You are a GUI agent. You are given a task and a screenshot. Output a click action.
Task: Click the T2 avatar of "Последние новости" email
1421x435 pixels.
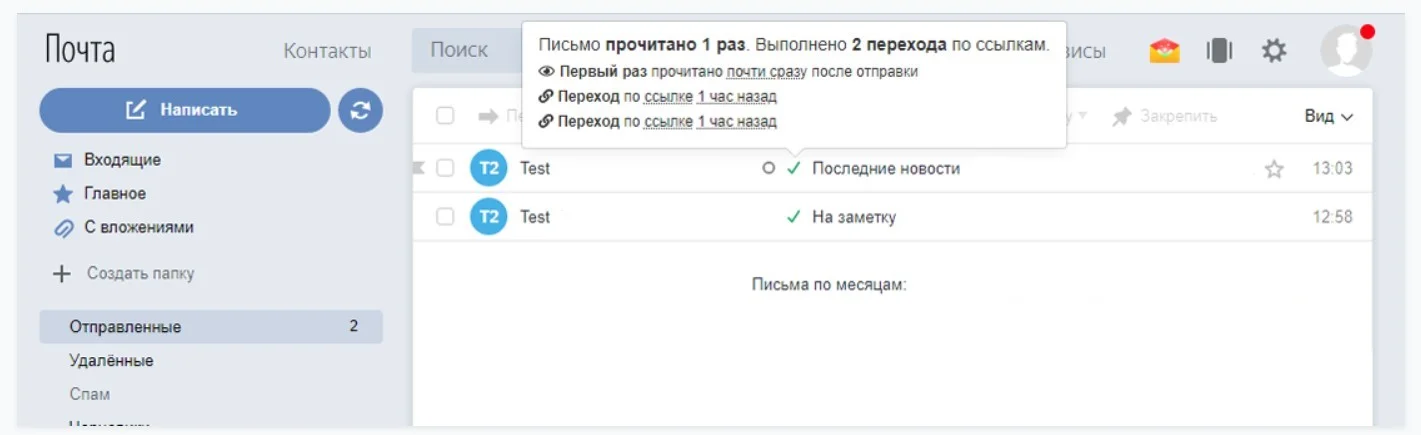(x=488, y=169)
